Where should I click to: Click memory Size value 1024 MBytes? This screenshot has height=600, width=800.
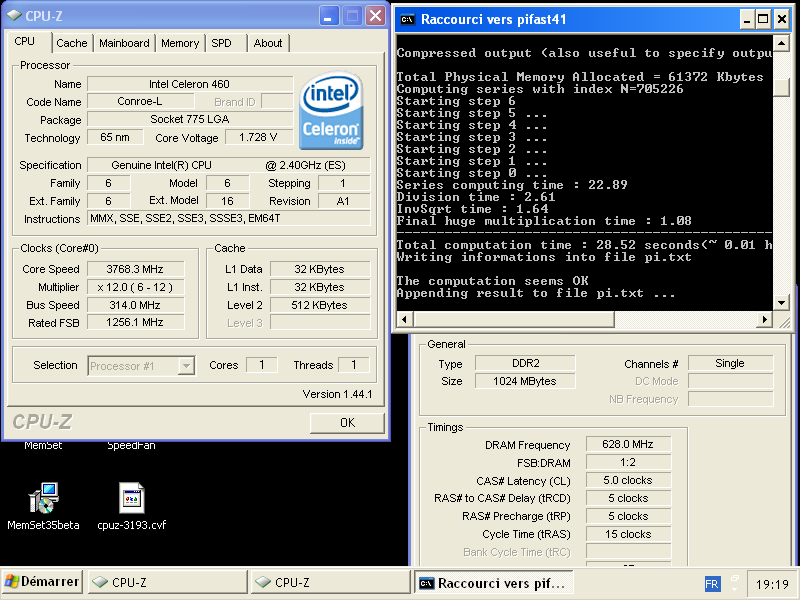coord(525,381)
